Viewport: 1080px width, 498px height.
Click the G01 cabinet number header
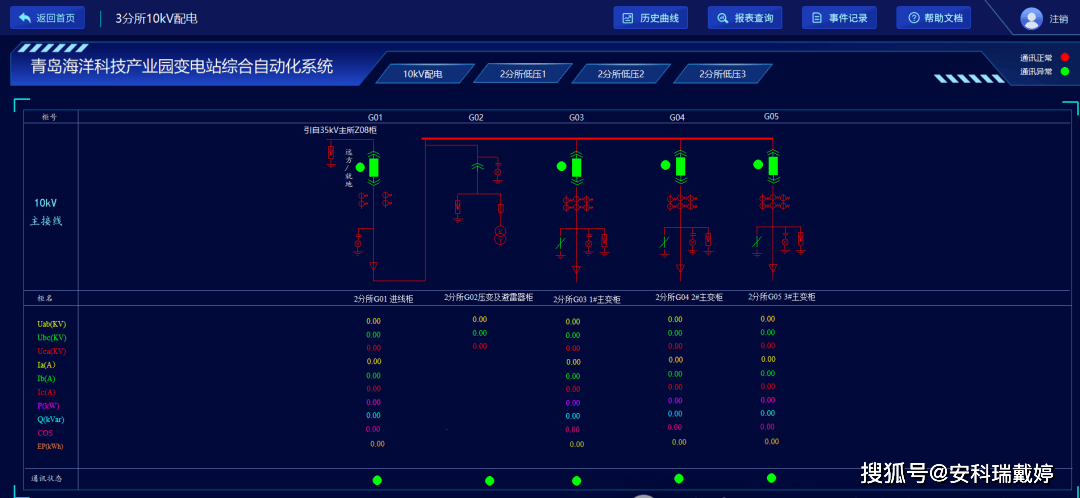click(x=375, y=118)
